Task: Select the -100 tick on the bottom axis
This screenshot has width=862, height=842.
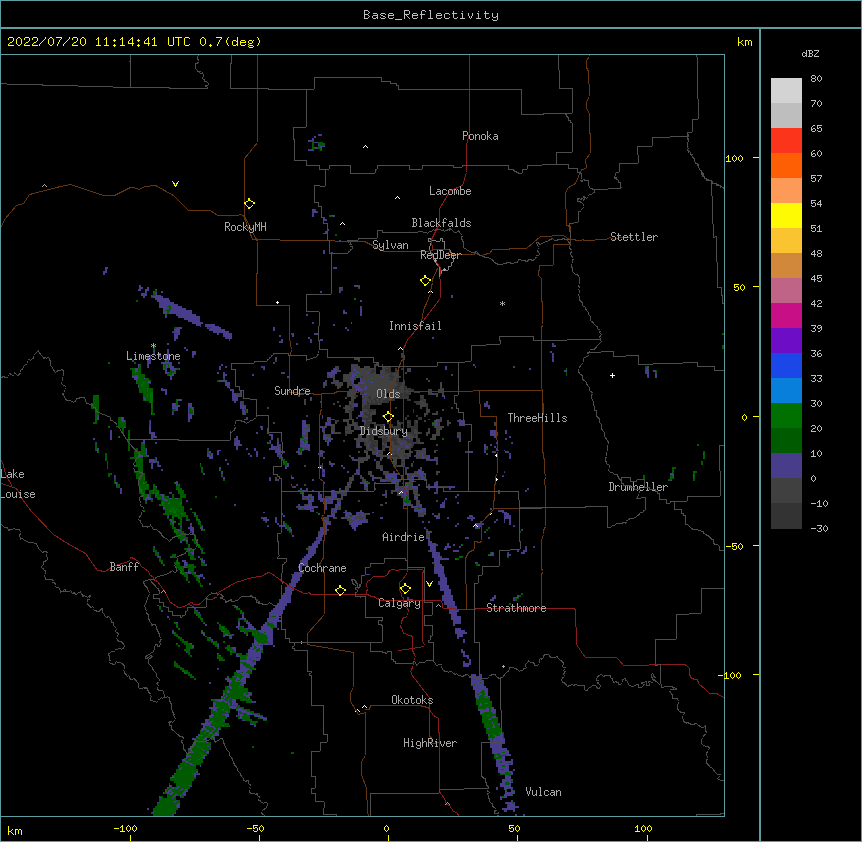Action: coord(125,828)
